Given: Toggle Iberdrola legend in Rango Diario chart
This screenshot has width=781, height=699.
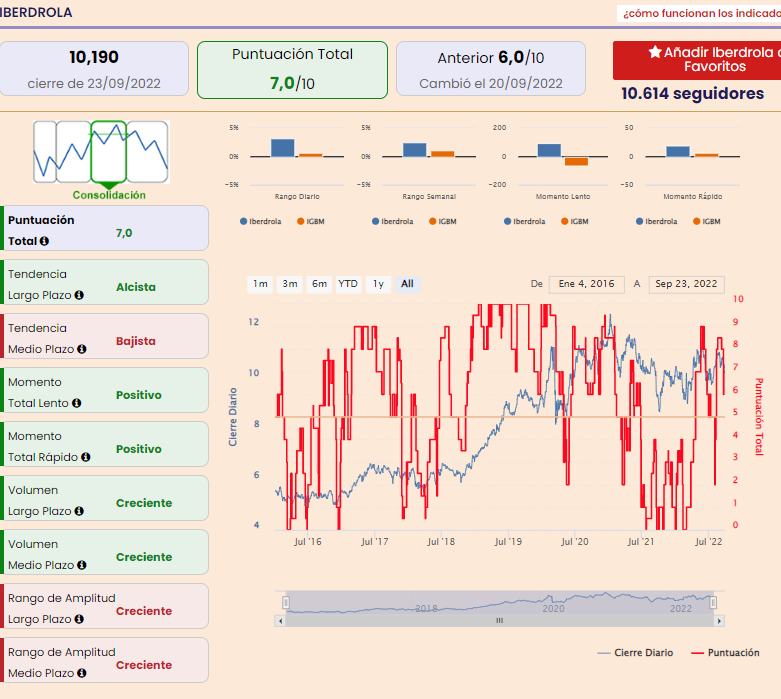Looking at the screenshot, I should [260, 221].
